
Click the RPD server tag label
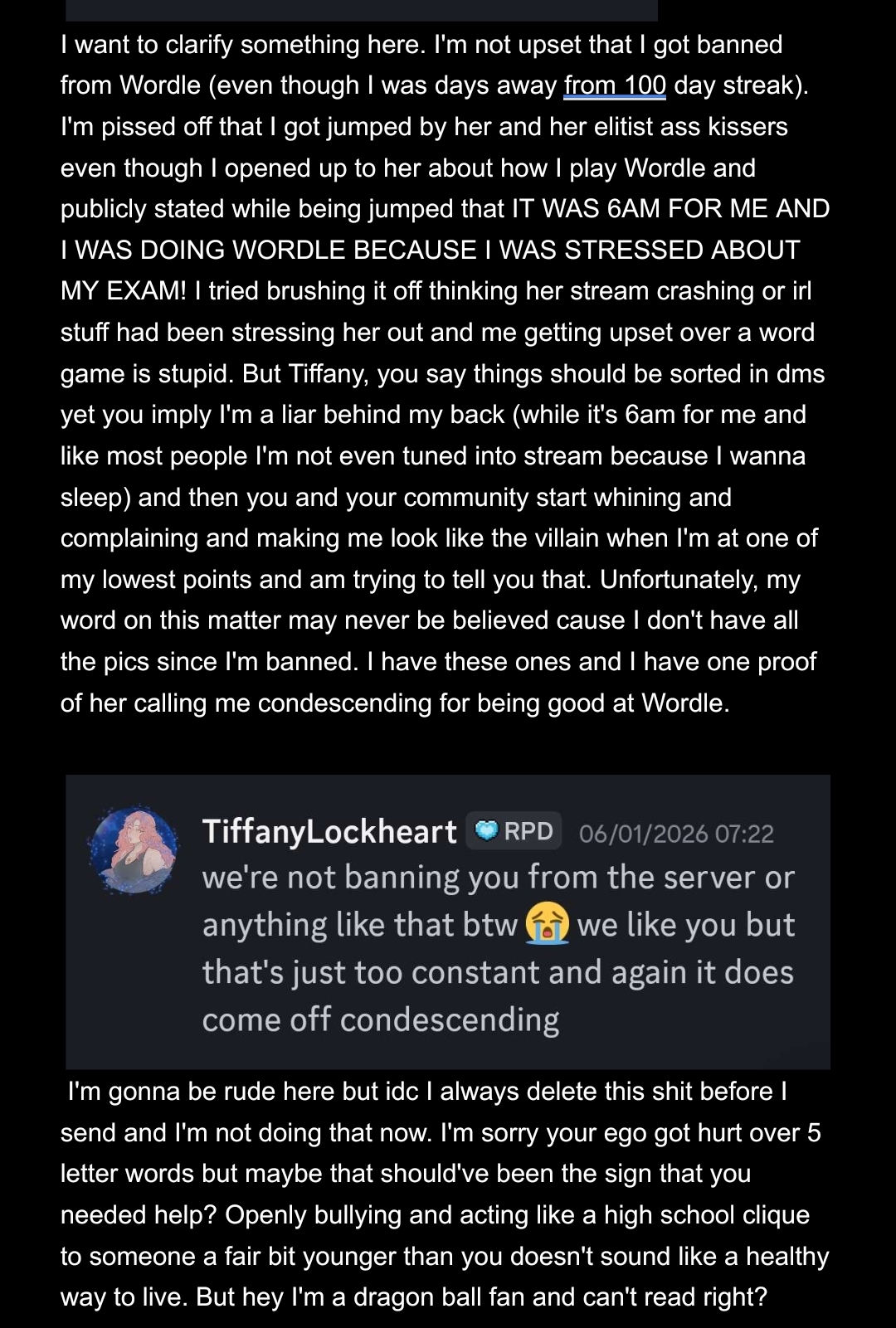(528, 831)
